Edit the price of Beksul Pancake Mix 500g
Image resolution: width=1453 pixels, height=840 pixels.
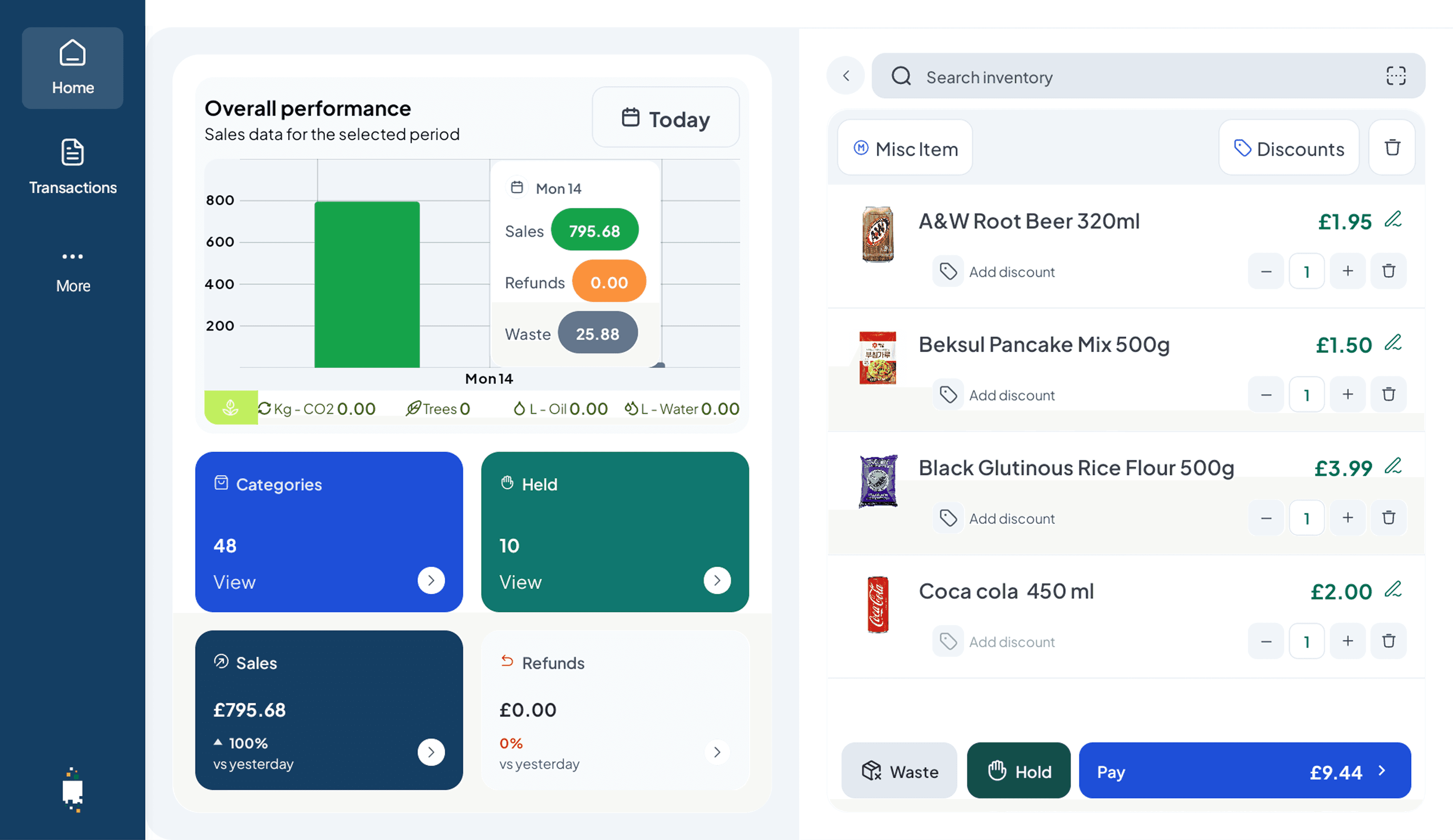1393,343
